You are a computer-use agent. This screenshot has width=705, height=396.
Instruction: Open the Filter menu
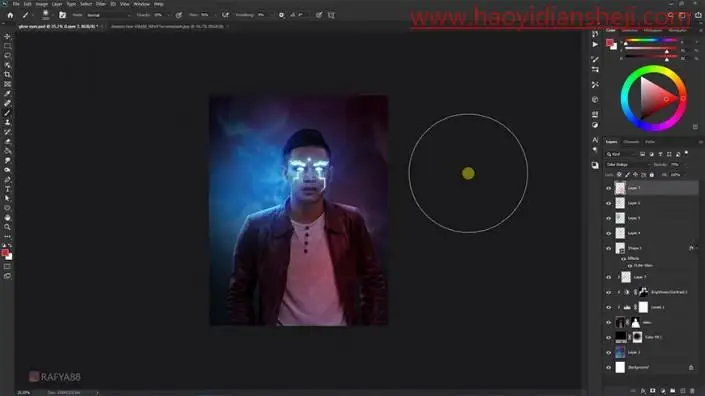click(101, 4)
